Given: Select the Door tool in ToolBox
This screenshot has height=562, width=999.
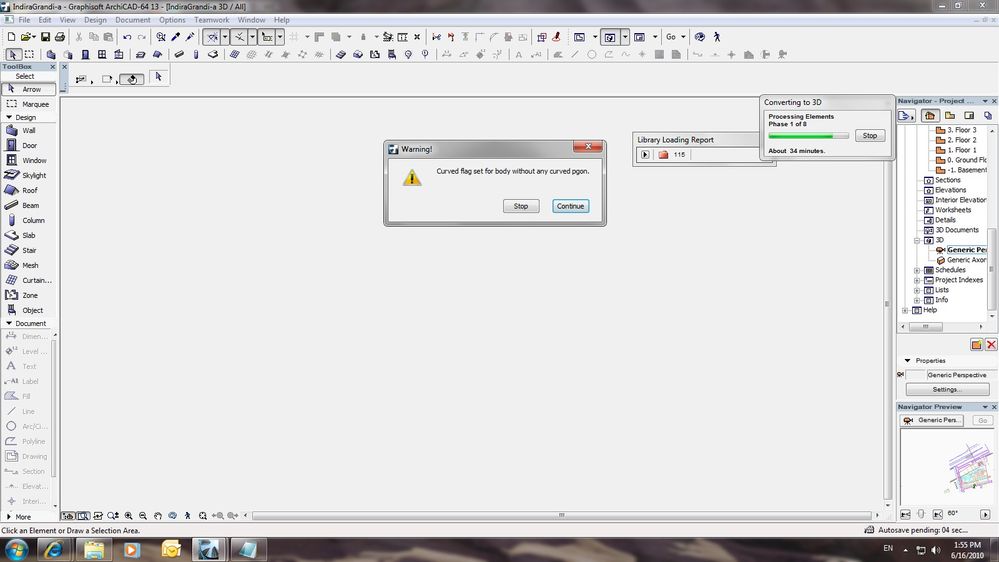Looking at the screenshot, I should pos(29,145).
